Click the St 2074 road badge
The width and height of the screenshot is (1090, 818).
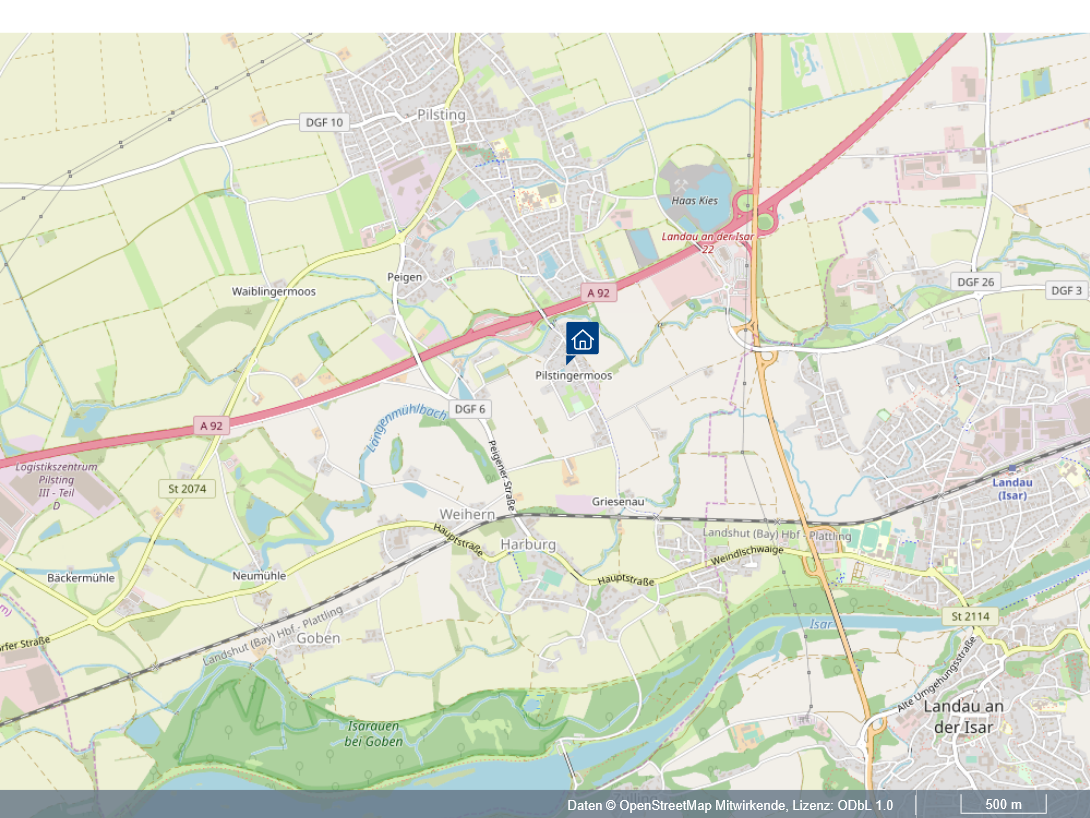click(187, 489)
